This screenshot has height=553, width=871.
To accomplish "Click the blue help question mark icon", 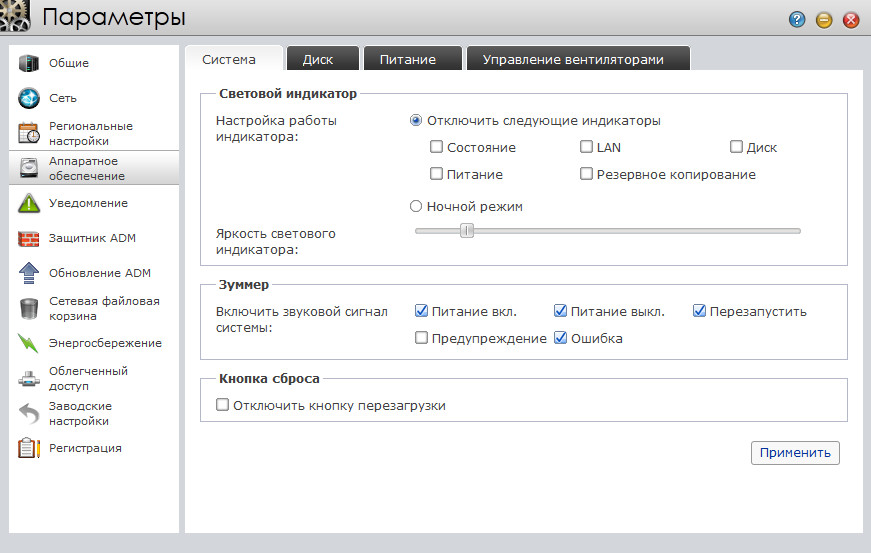I will pos(797,19).
